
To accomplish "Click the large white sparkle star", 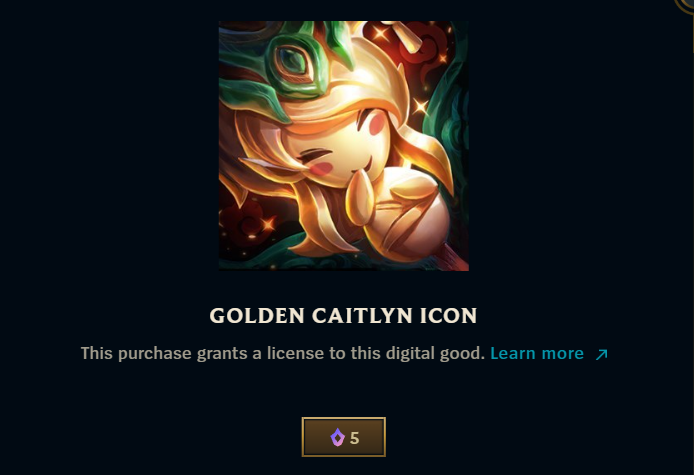I will tap(420, 106).
